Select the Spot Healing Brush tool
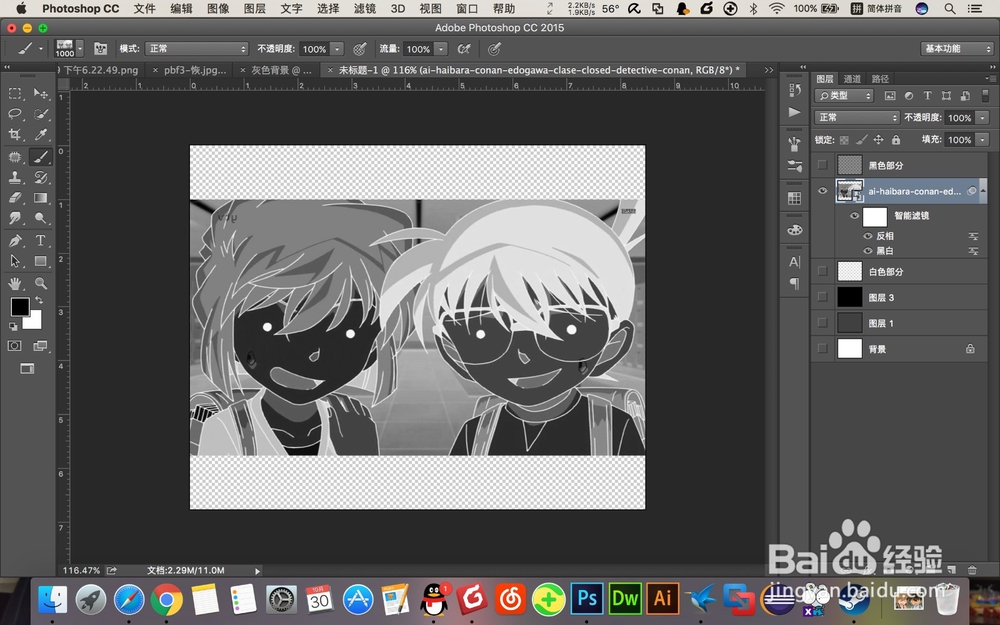 pos(15,157)
